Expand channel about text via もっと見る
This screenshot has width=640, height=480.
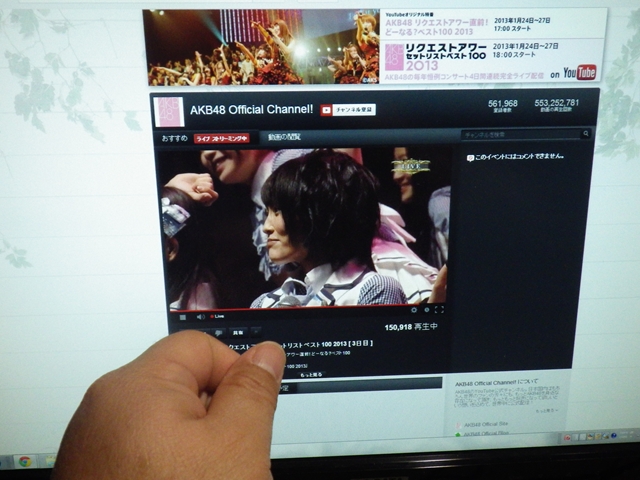[x=547, y=411]
